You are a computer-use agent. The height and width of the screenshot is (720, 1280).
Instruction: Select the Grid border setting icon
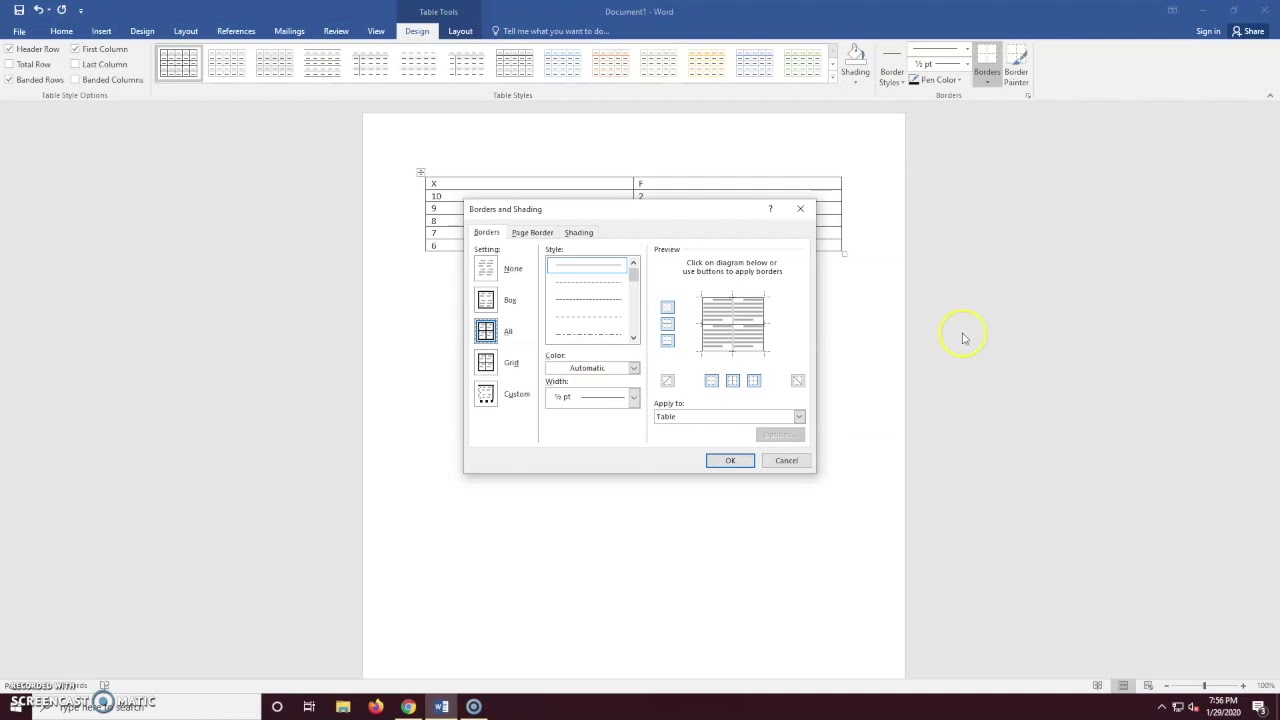[x=485, y=362]
